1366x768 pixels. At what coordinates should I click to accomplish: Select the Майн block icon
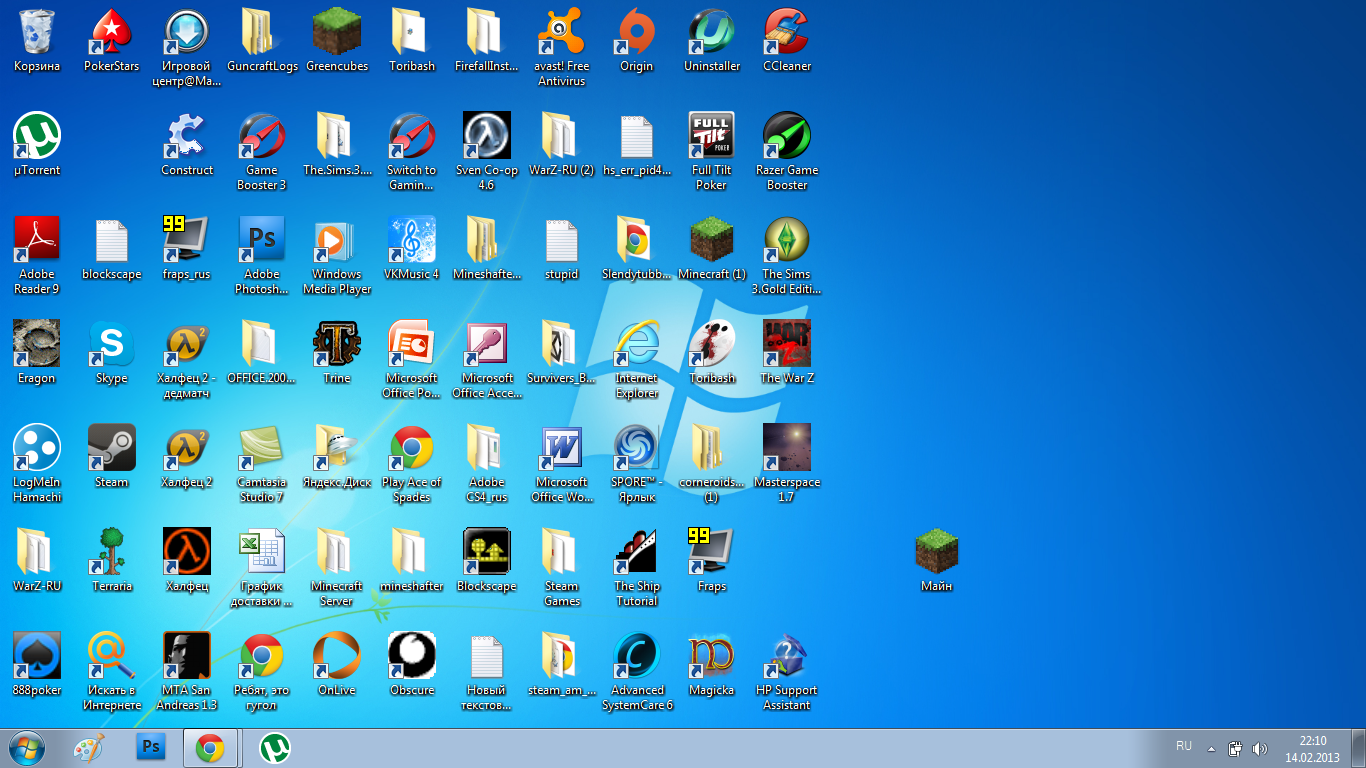(937, 552)
